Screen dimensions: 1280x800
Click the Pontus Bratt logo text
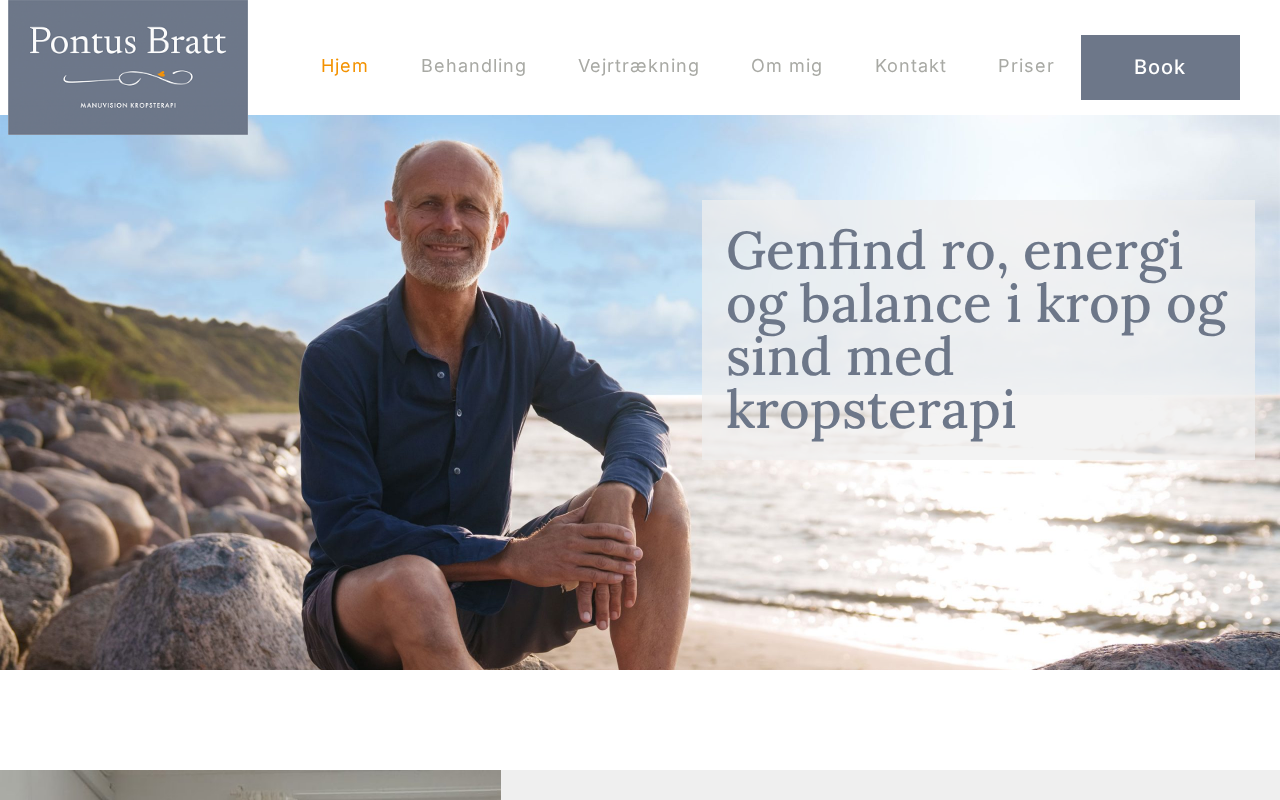(x=128, y=42)
